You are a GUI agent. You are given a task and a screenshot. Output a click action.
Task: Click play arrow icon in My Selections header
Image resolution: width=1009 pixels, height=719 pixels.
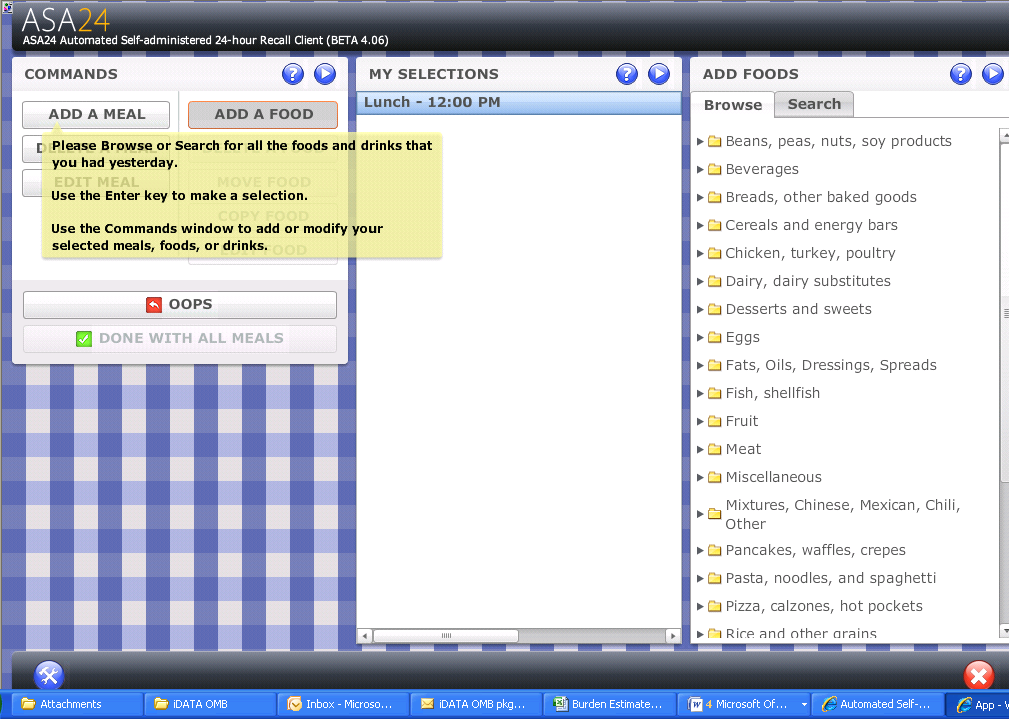659,74
